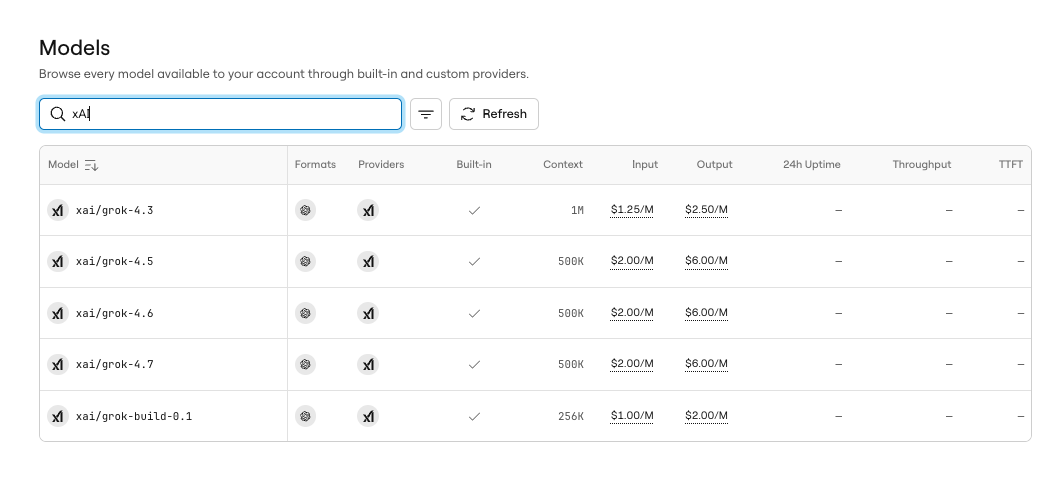This screenshot has height=478, width=1057.
Task: Toggle sort icon next to Model header
Action: [x=92, y=165]
